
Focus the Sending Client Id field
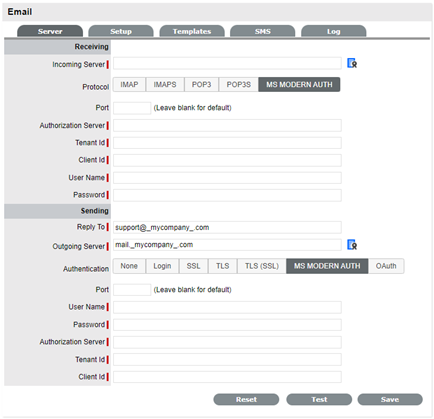tap(227, 377)
